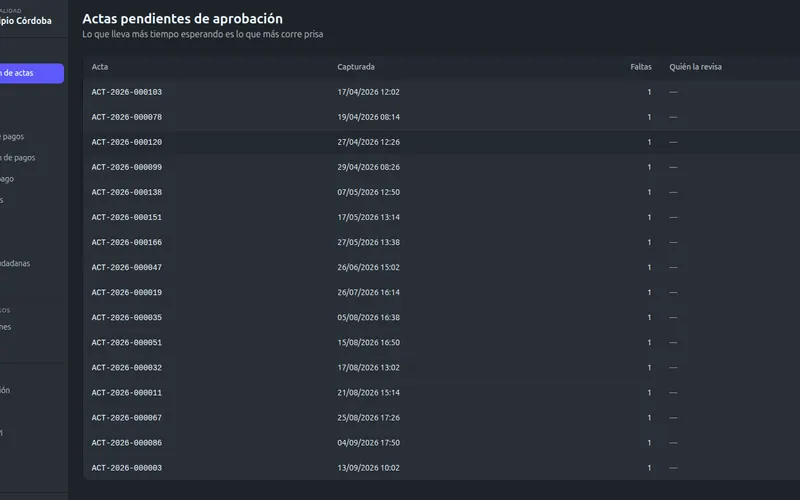Select acta ACT-2026-000086

[x=127, y=442]
